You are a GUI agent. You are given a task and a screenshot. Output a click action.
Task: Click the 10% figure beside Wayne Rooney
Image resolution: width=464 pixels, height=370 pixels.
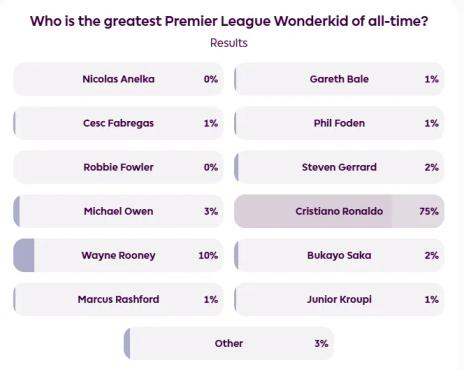pyautogui.click(x=208, y=255)
